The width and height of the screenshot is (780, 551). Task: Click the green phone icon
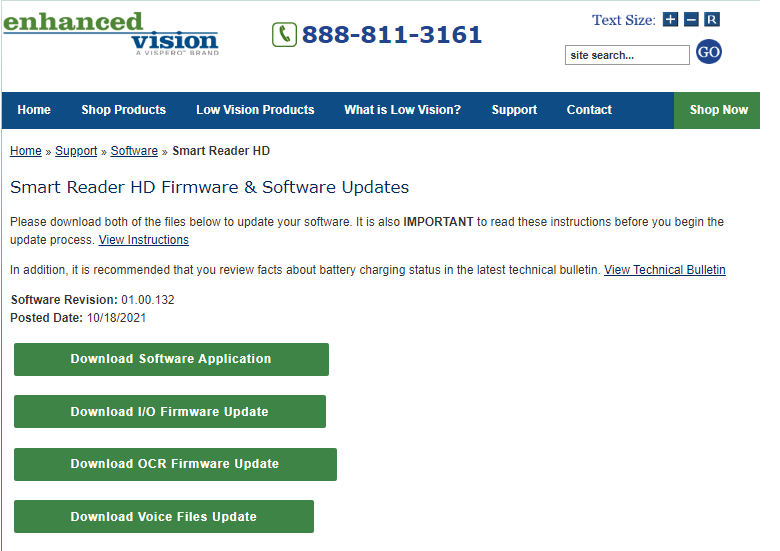(x=284, y=35)
